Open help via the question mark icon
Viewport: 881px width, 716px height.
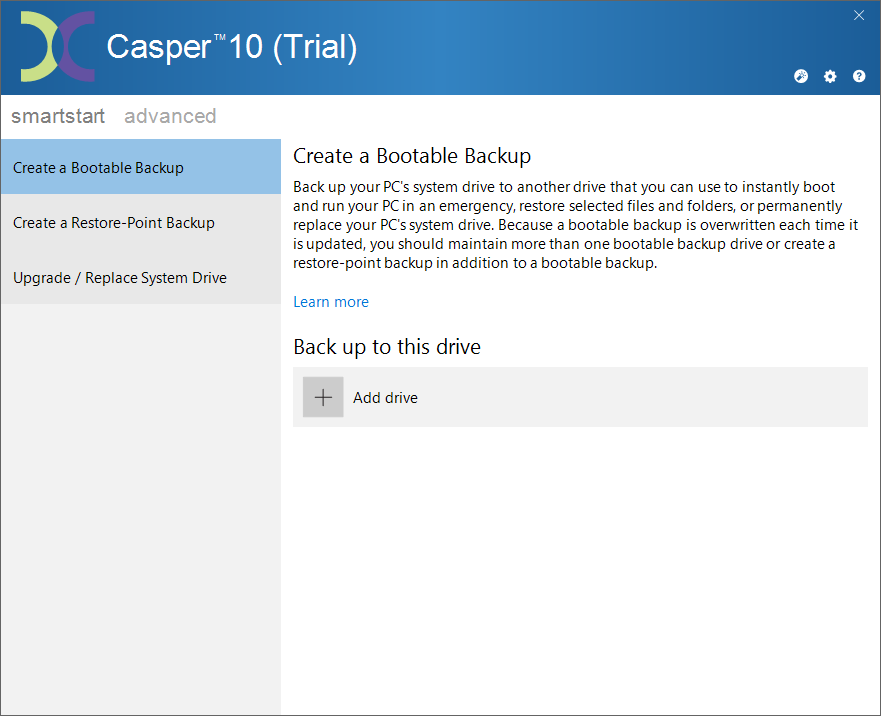[x=859, y=76]
